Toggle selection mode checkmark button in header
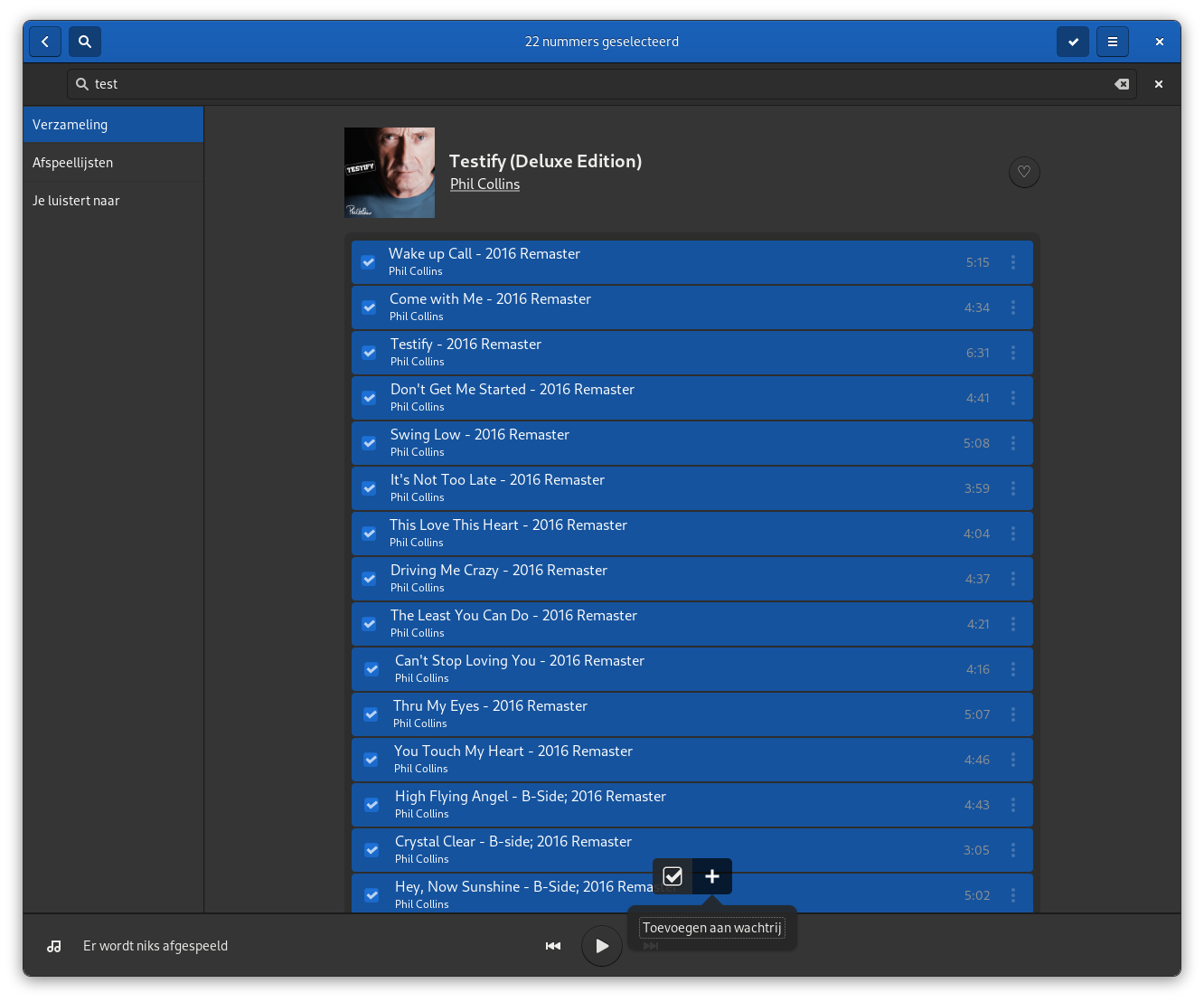 [x=1073, y=42]
